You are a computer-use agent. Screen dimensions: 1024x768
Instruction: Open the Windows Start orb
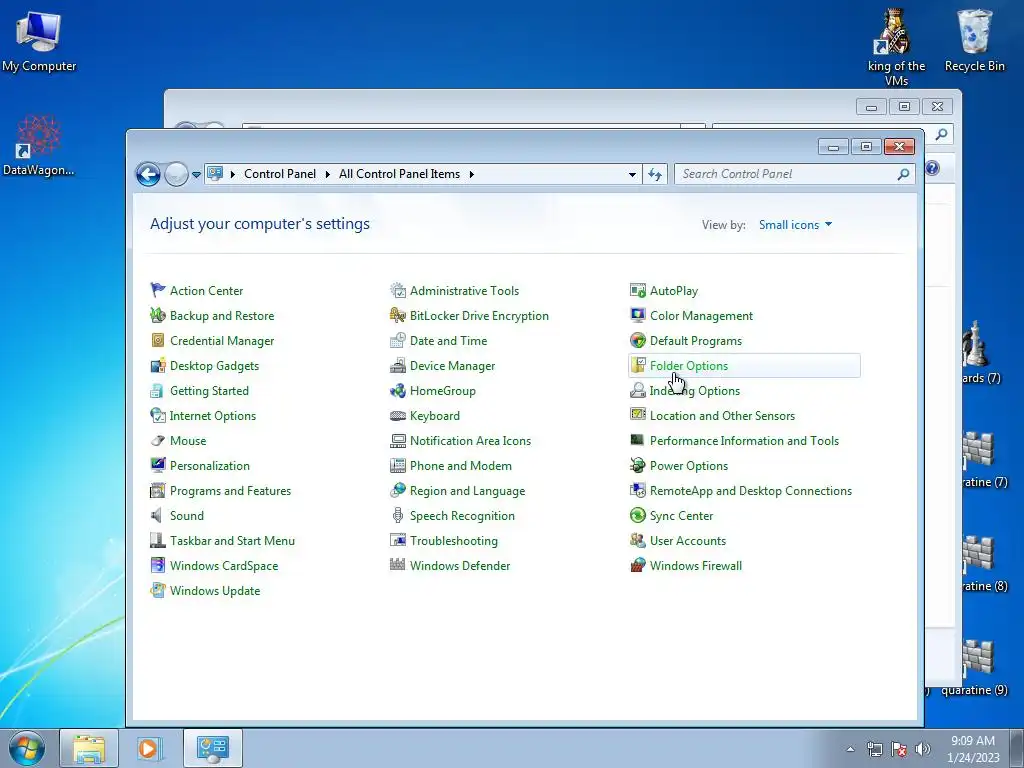tap(27, 748)
